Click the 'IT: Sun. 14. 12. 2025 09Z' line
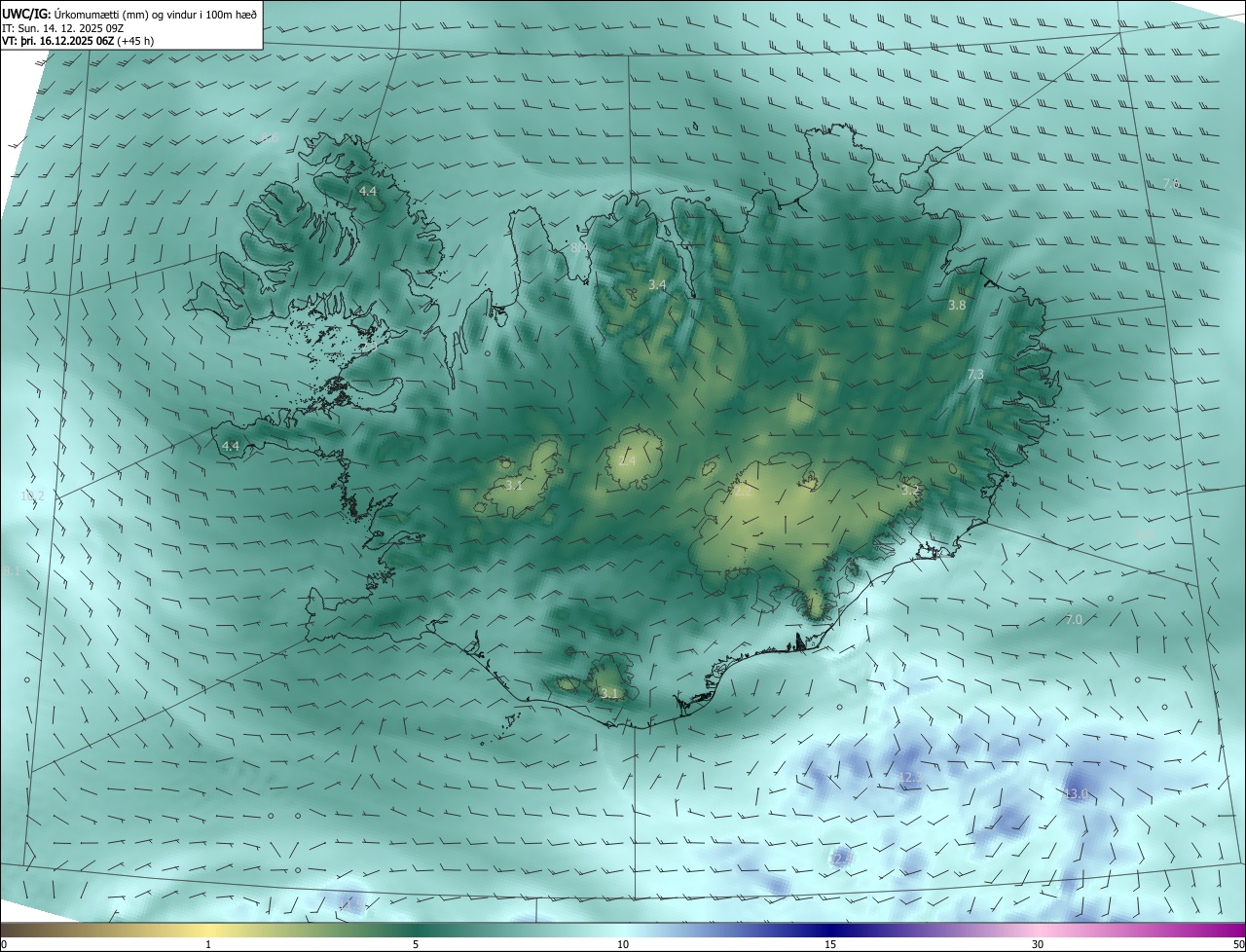This screenshot has height=952, width=1246. click(63, 28)
